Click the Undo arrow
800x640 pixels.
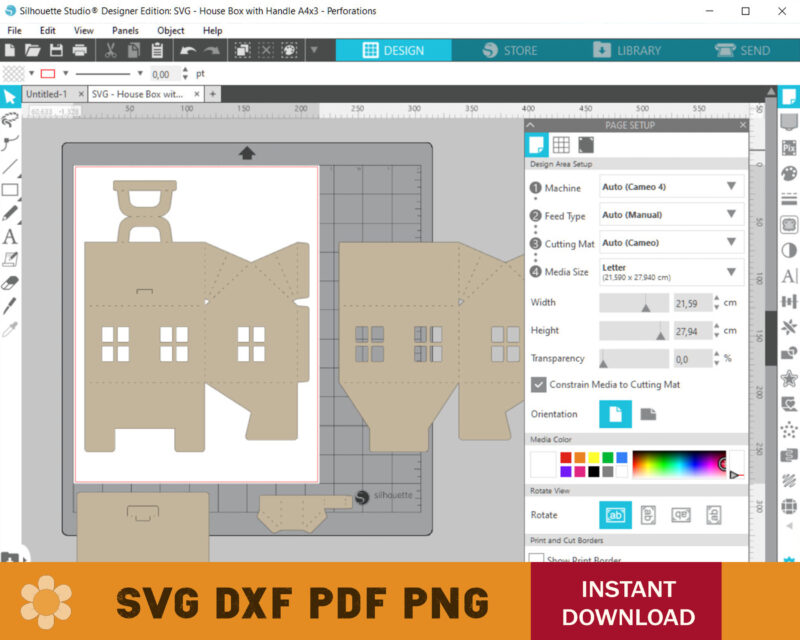pos(188,50)
